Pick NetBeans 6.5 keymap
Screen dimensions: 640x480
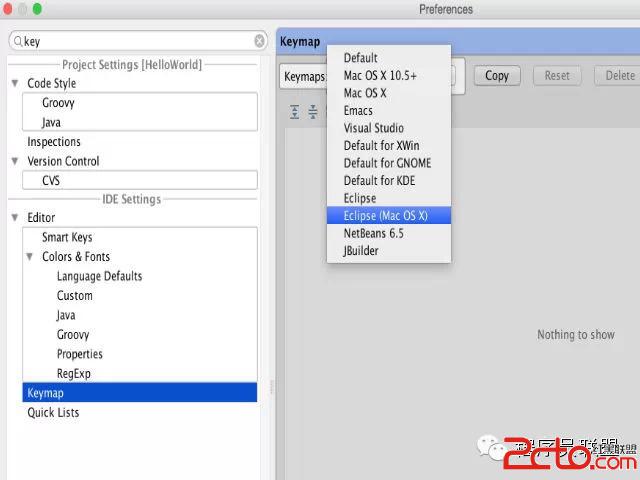[389, 233]
